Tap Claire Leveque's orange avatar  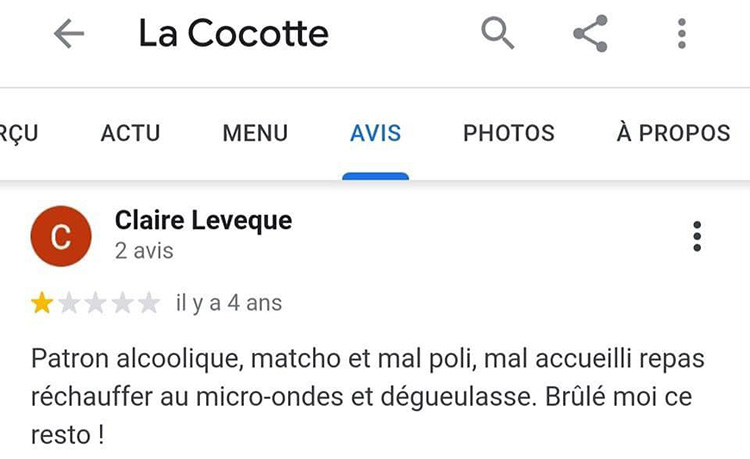coord(61,236)
